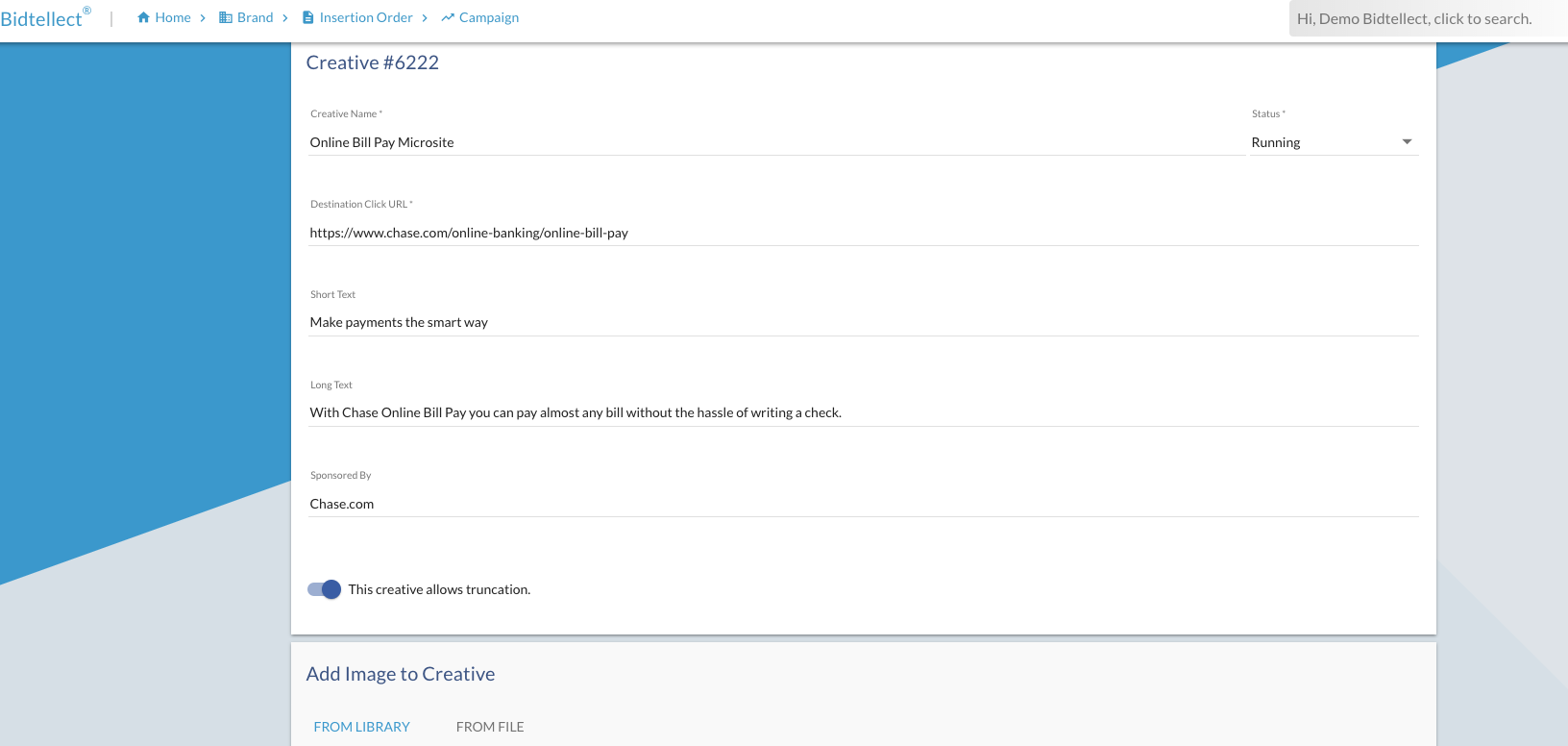
Task: Click the 'Hi, Demo Bidtellect' search box
Action: [1429, 18]
